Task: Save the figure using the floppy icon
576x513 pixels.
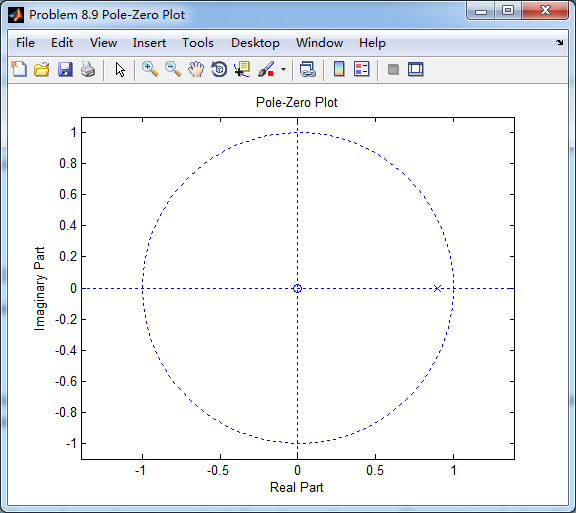Action: click(65, 69)
